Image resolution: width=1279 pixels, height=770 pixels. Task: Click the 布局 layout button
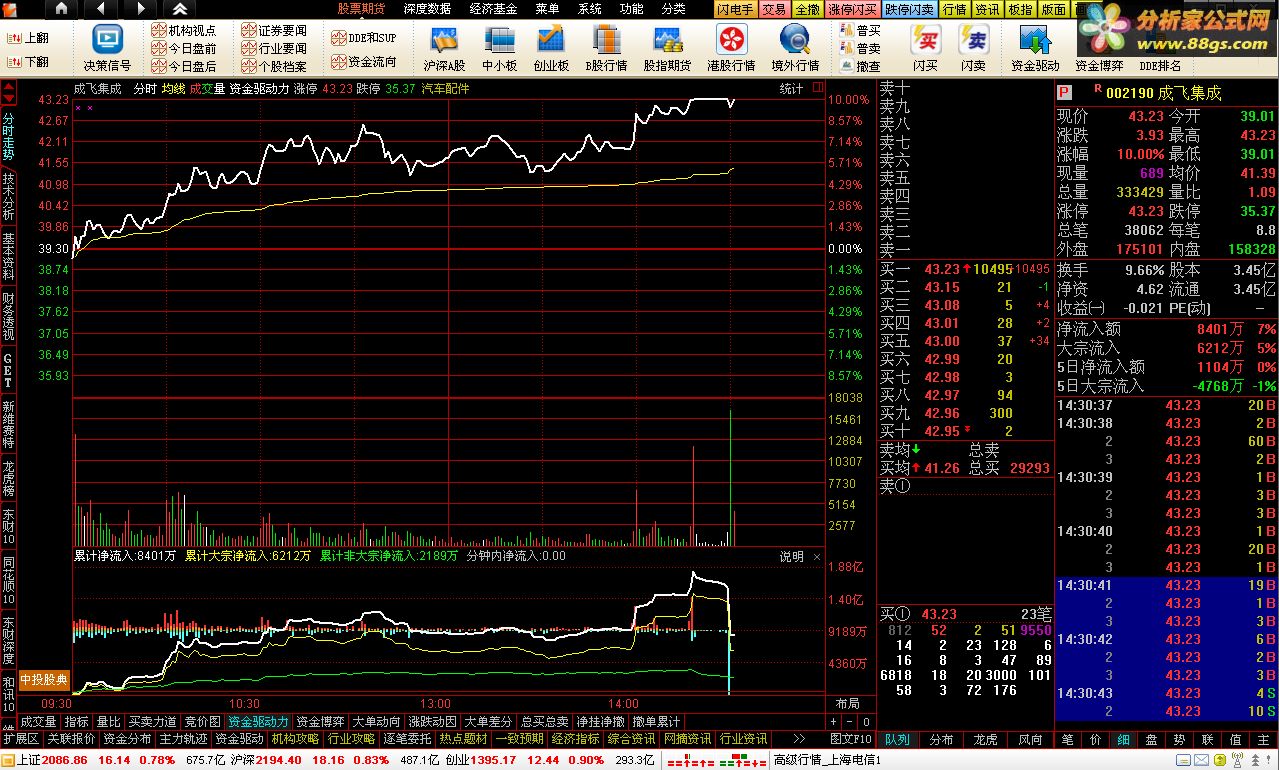point(848,704)
